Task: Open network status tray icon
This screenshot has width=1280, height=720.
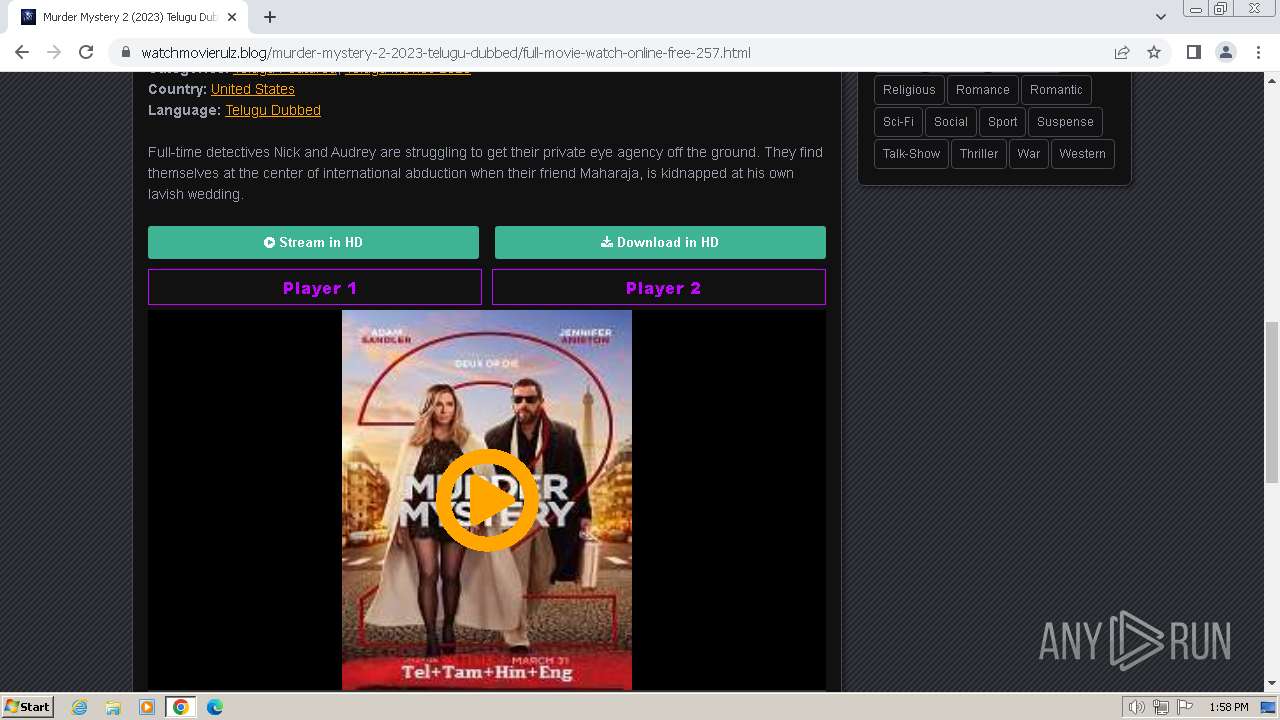Action: coord(1161,707)
